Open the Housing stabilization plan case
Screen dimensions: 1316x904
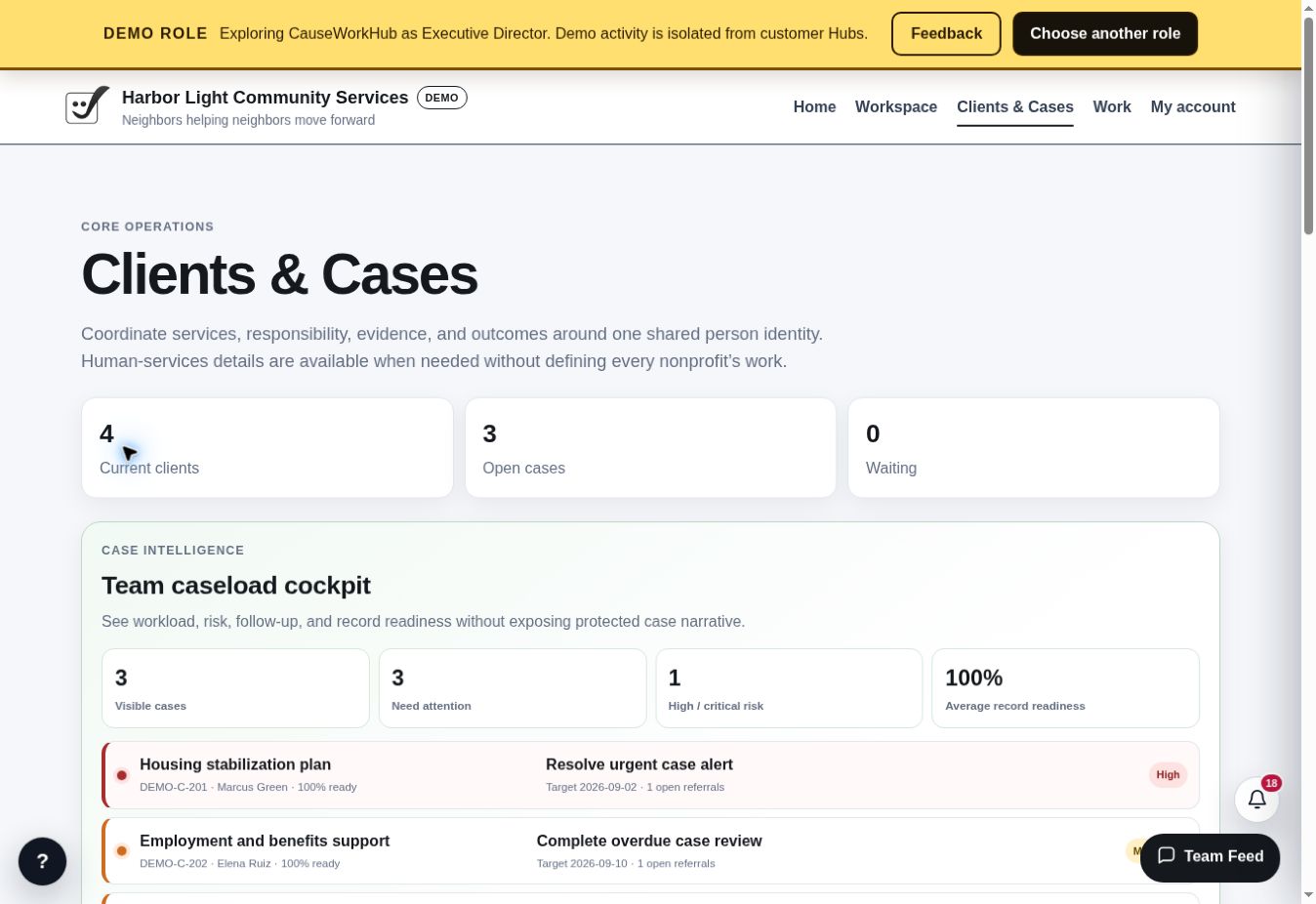(x=235, y=764)
